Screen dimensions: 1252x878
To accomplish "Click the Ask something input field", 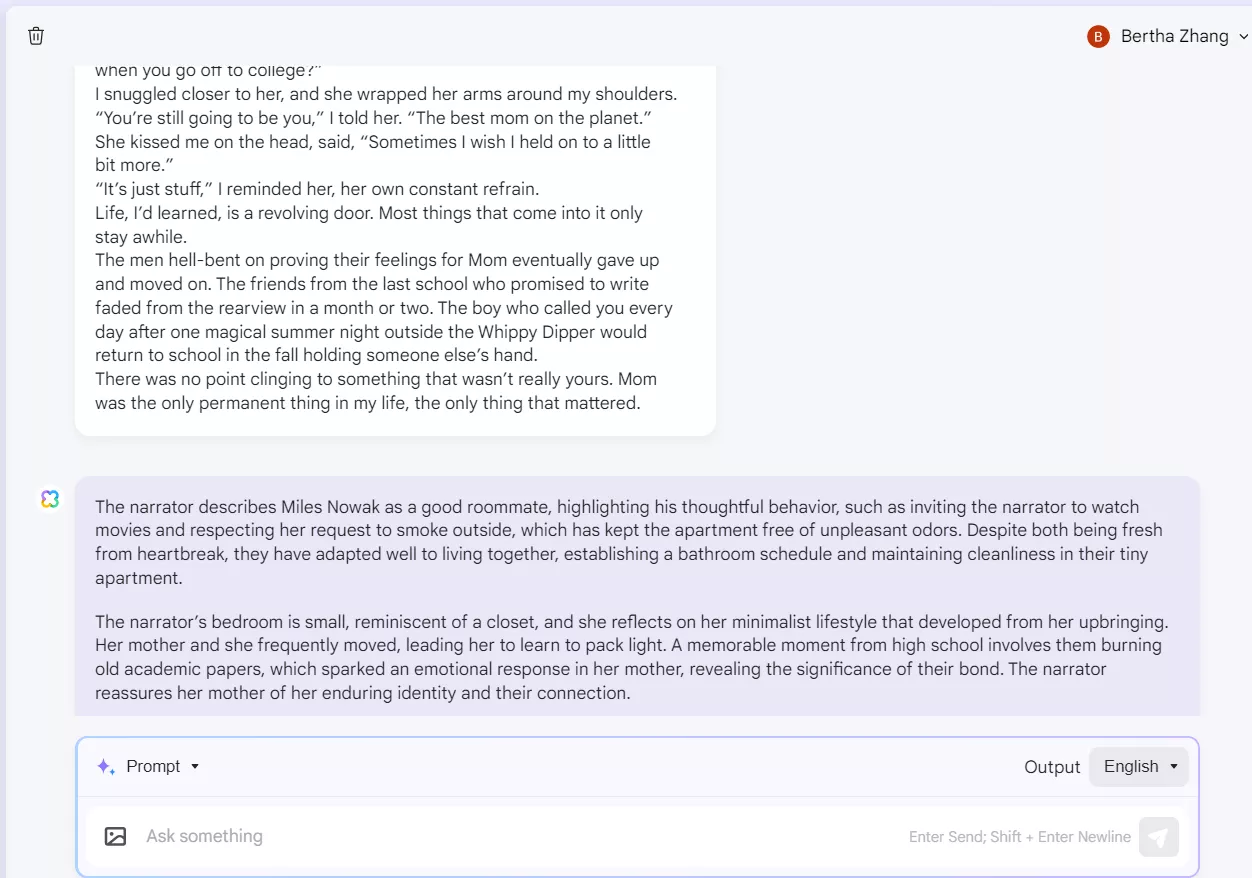I will point(400,836).
